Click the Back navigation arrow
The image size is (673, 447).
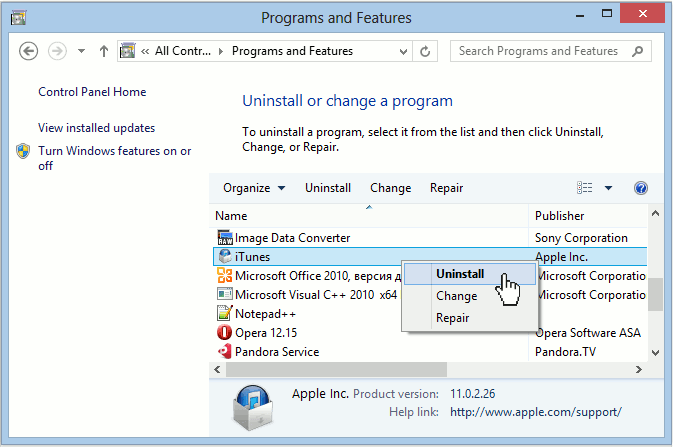28,52
